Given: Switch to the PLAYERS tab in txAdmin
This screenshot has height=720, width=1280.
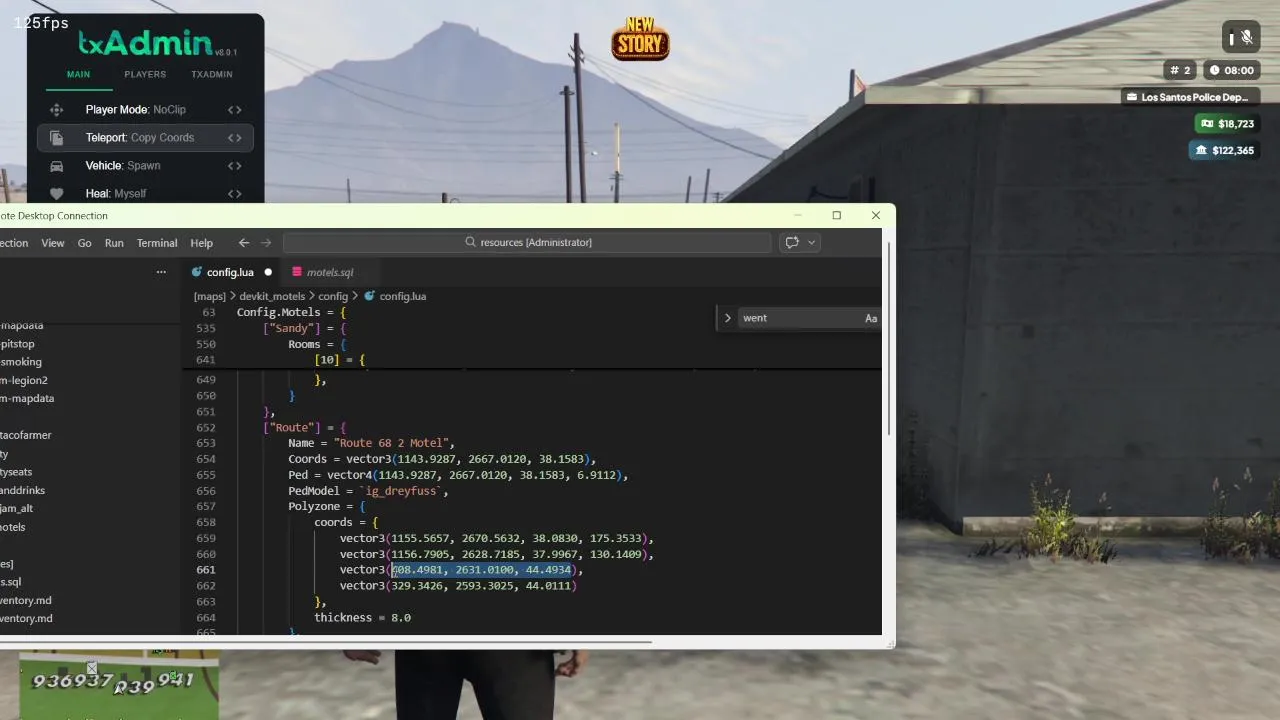Looking at the screenshot, I should point(145,75).
